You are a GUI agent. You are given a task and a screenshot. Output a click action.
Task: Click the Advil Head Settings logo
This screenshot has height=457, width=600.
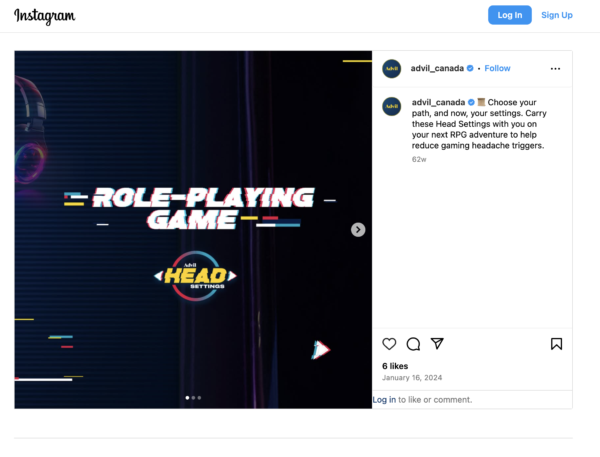tap(195, 276)
